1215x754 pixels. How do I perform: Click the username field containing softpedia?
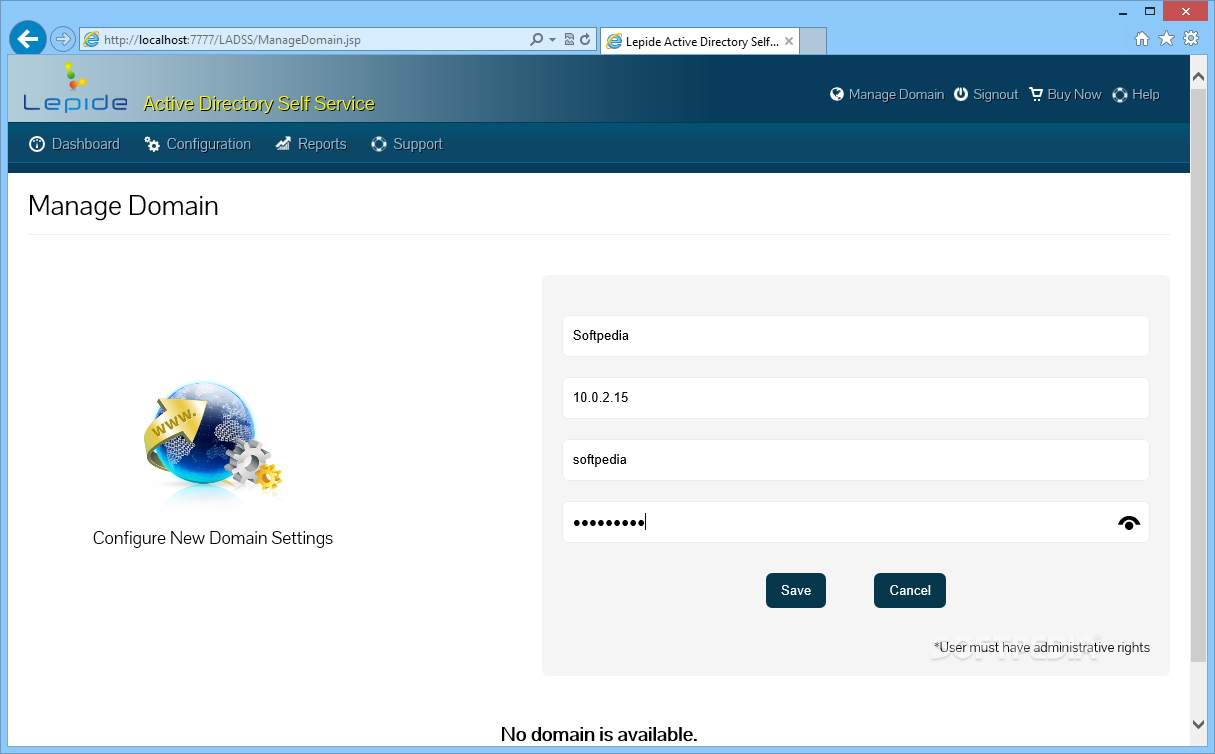(855, 460)
